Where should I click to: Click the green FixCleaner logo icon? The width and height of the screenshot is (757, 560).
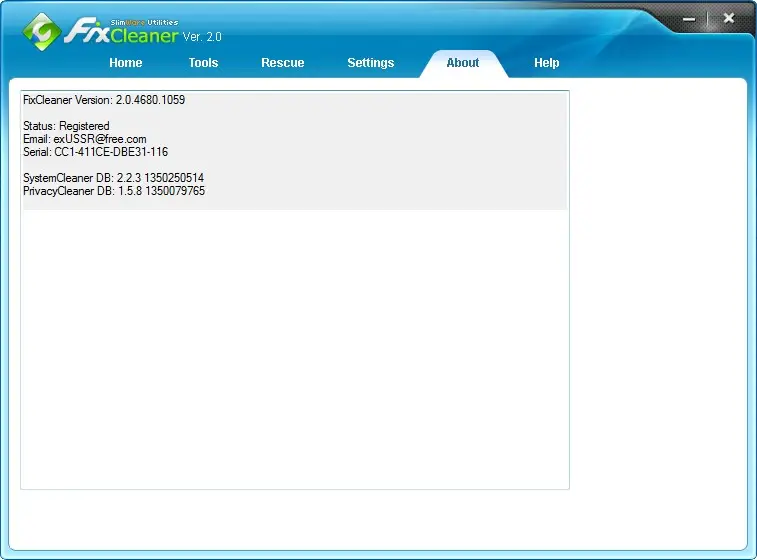point(42,32)
